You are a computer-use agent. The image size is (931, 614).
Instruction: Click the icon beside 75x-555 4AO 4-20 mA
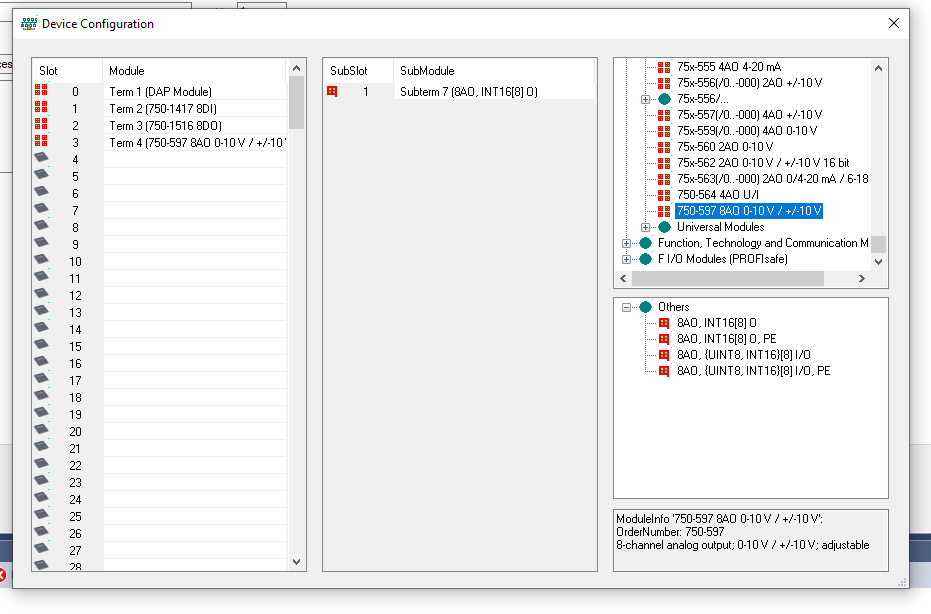664,67
